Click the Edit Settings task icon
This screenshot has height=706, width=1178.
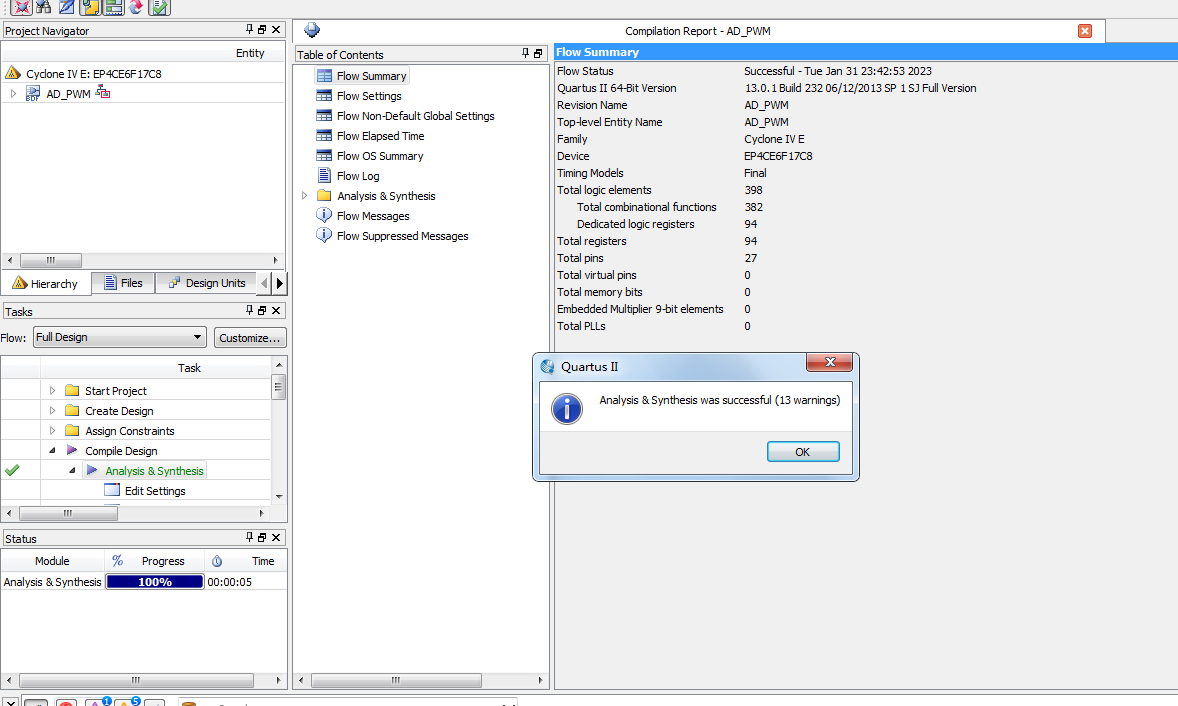pyautogui.click(x=112, y=490)
